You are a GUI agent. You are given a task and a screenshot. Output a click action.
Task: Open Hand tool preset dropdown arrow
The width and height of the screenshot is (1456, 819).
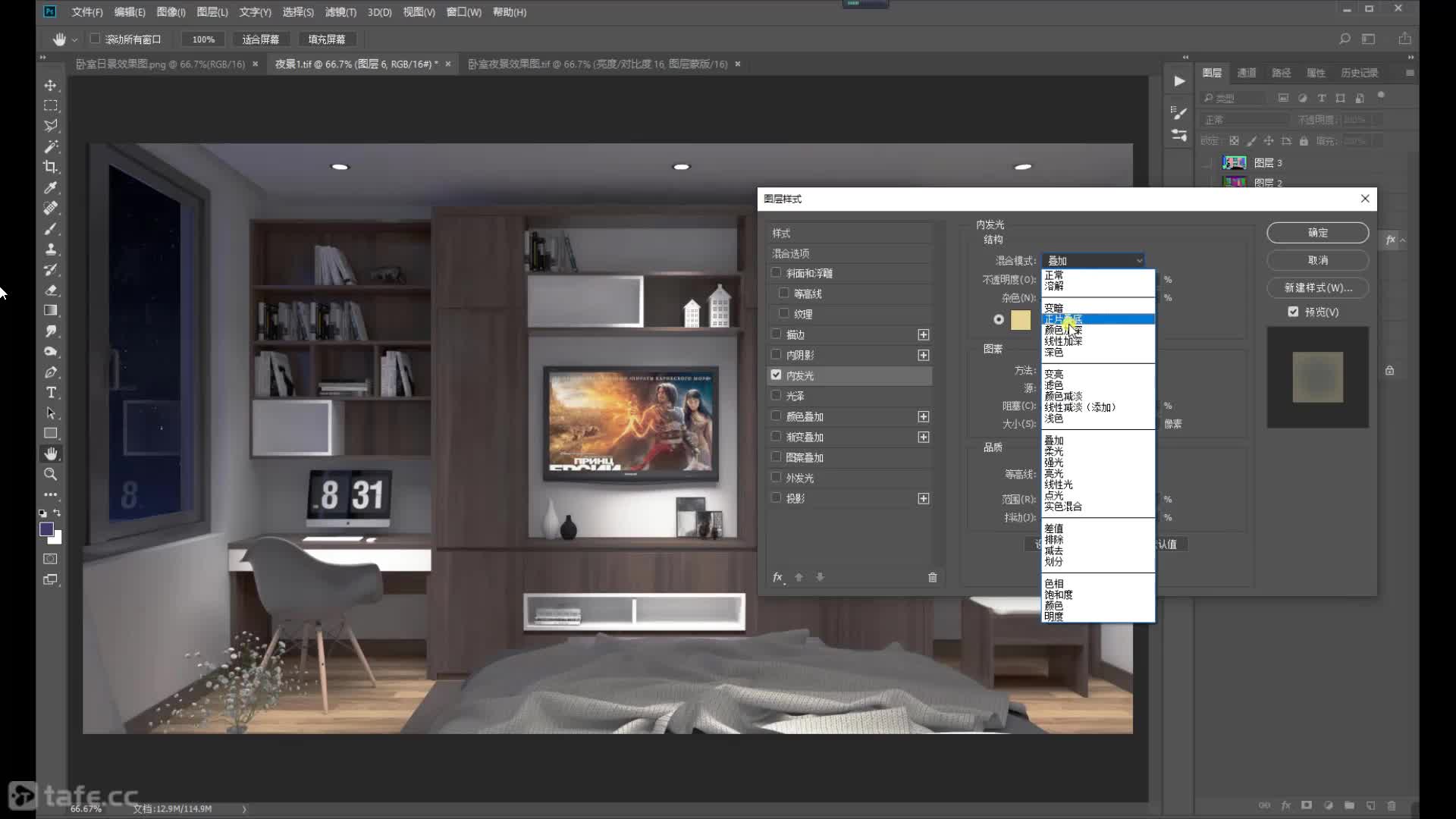pyautogui.click(x=74, y=39)
